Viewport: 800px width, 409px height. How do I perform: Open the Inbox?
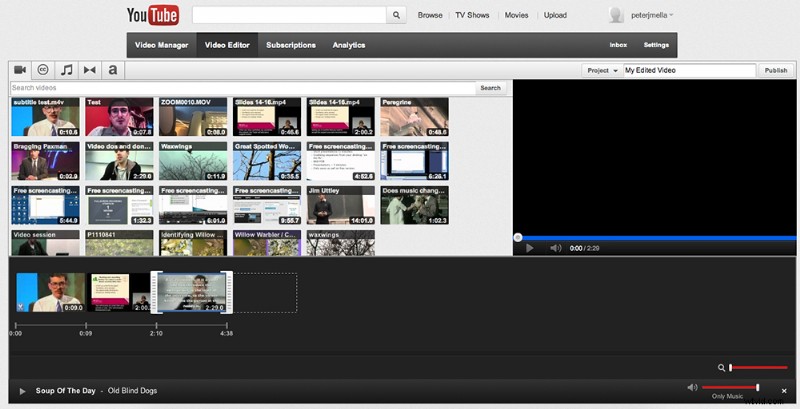click(x=618, y=45)
